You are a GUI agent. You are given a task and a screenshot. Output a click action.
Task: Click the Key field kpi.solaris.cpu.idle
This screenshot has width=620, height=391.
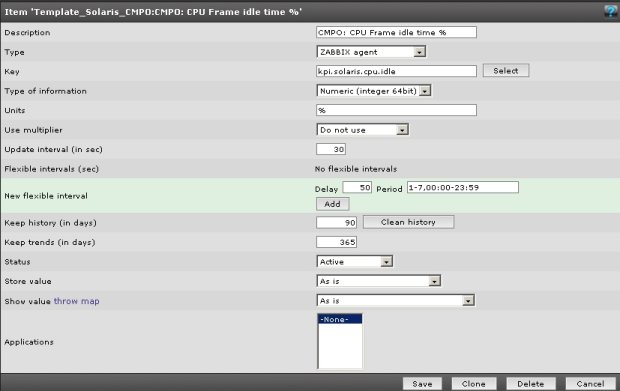click(396, 71)
